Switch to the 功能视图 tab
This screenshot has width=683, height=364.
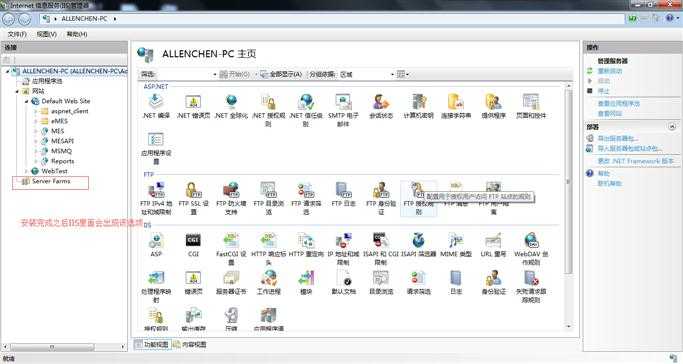(152, 344)
